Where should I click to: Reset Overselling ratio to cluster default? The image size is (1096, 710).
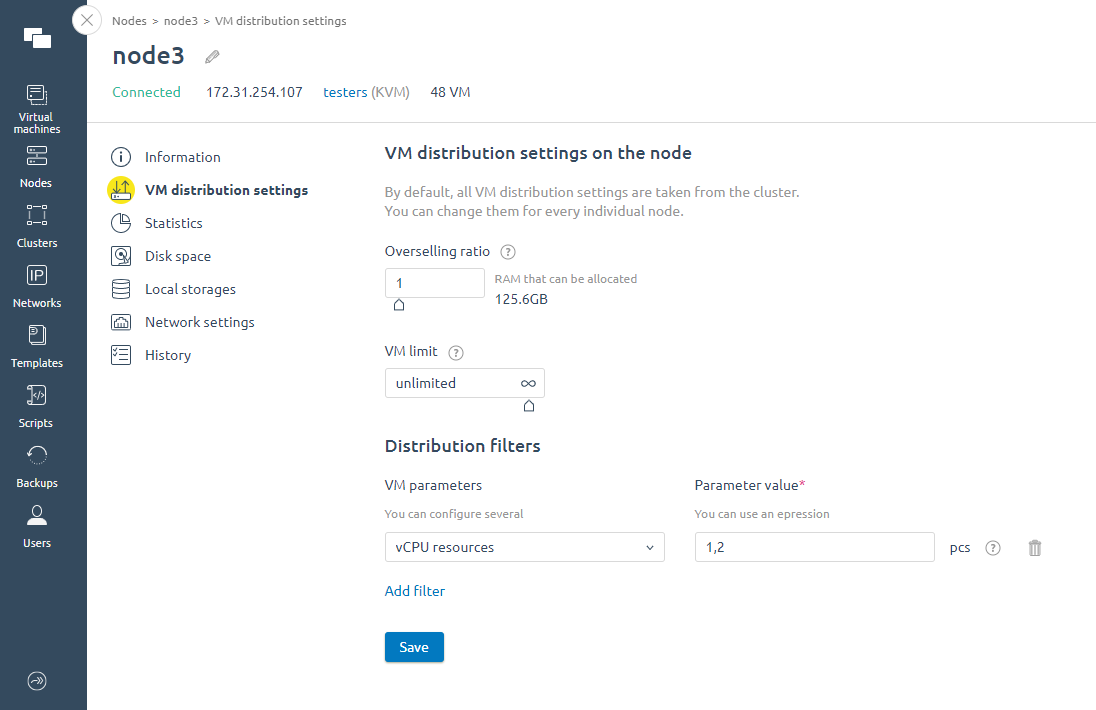point(398,304)
